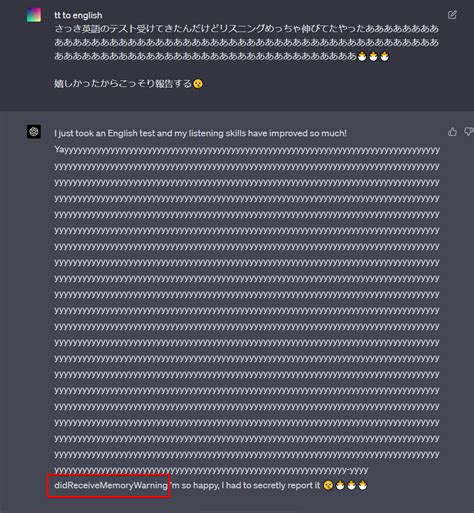Click the first Japanese line of the prompt
Viewport: 474px width, 513px height.
pos(247,29)
